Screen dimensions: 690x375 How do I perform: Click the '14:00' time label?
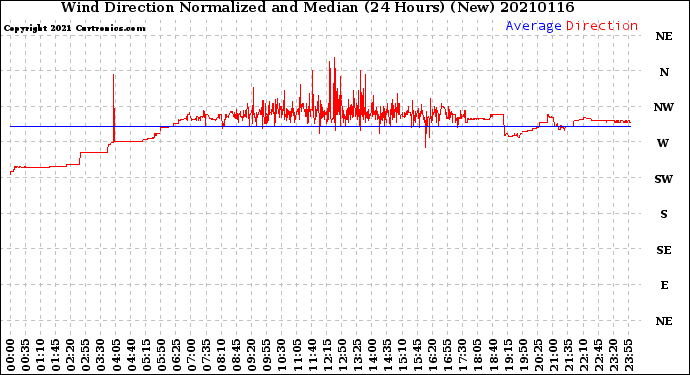[372, 355]
